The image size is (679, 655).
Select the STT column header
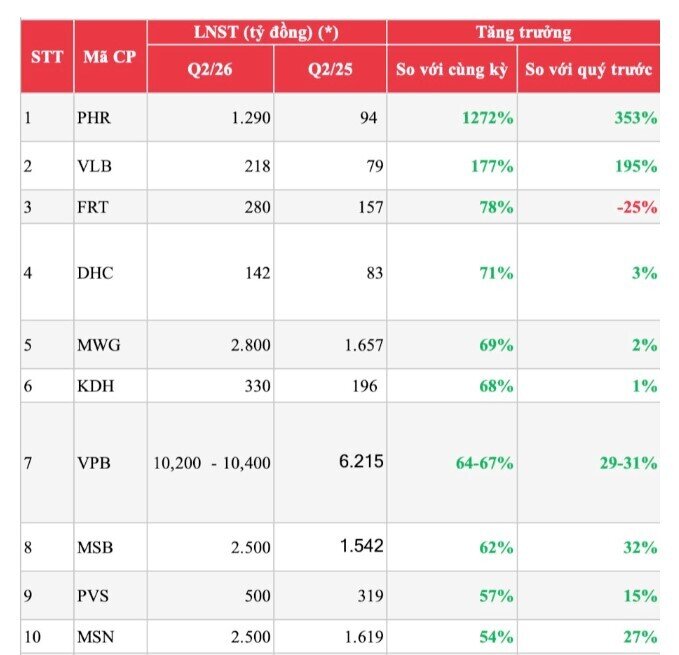tap(47, 56)
